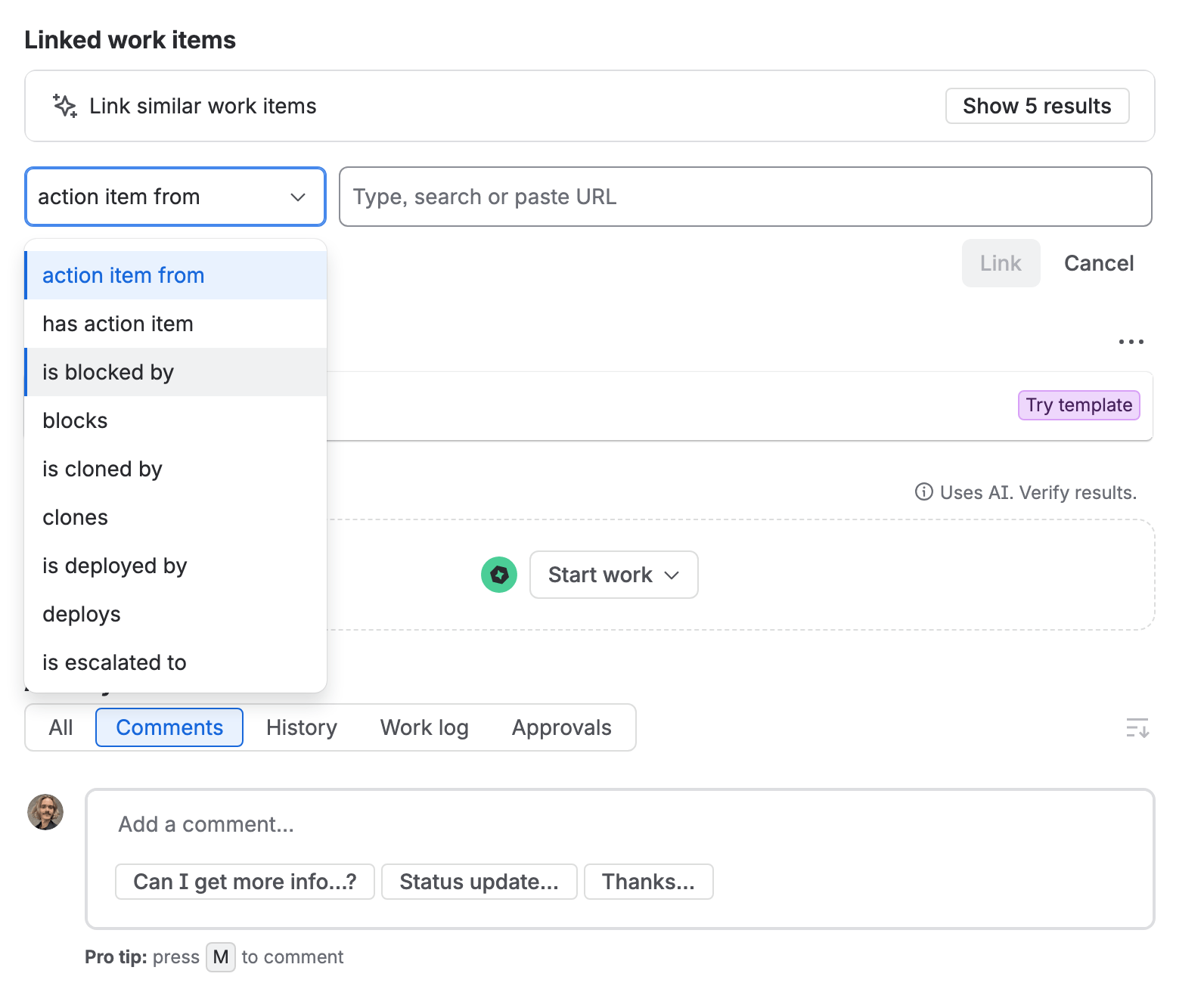Viewport: 1204px width, 989px height.
Task: Collapse the link type dropdown showing action item from
Action: click(175, 197)
